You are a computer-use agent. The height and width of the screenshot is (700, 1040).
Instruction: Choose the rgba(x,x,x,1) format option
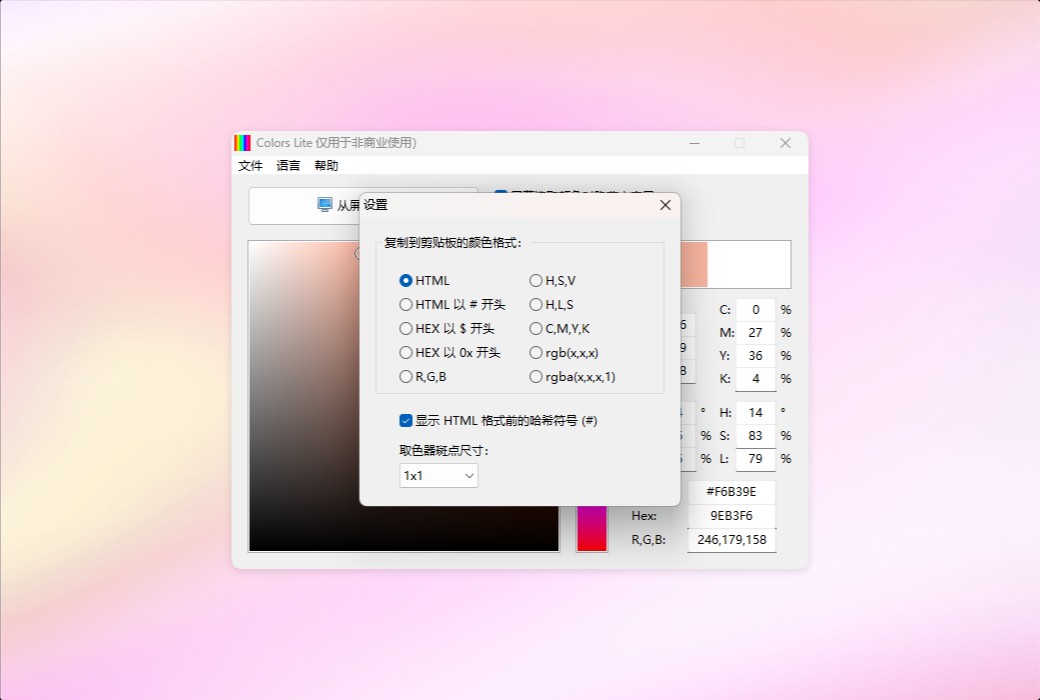(536, 377)
